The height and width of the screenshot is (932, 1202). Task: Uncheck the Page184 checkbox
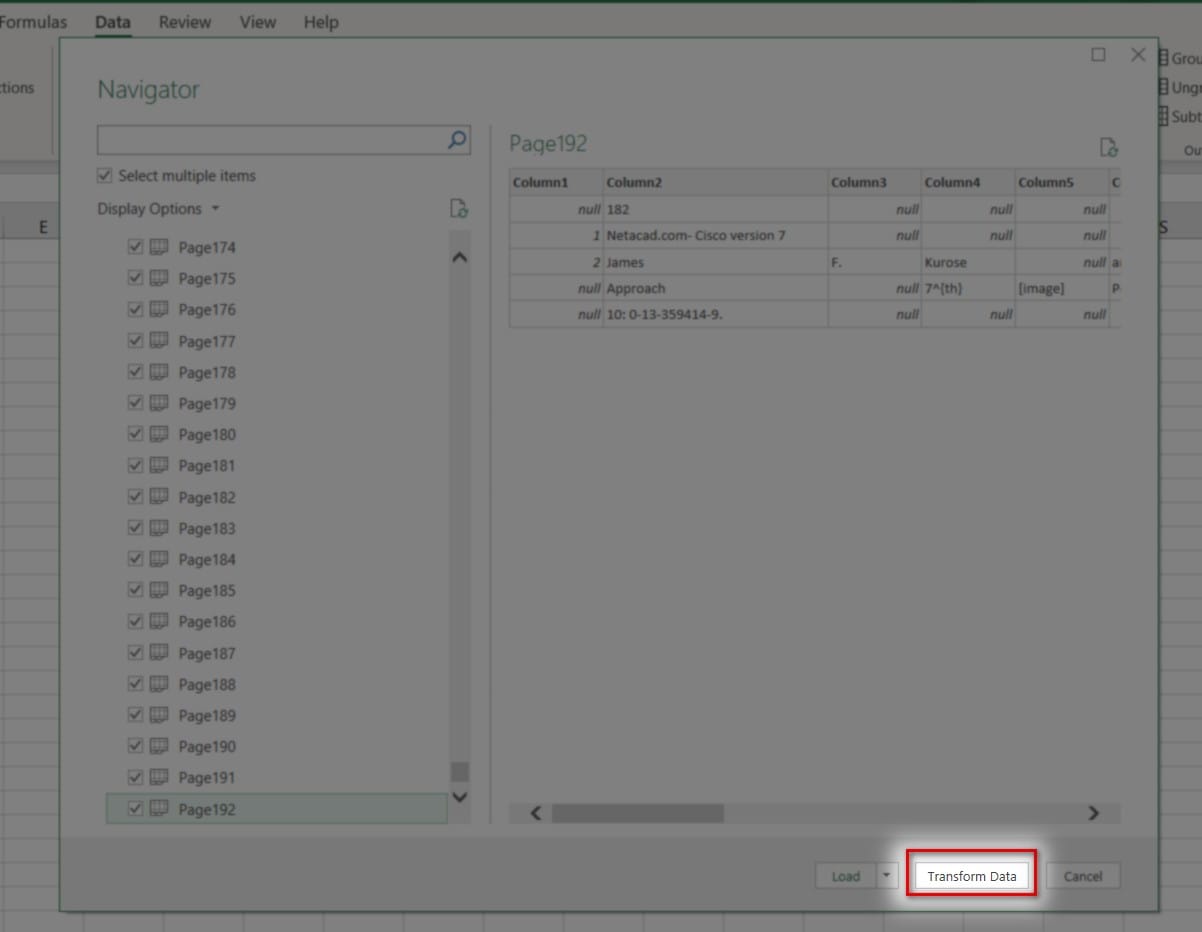coord(136,559)
